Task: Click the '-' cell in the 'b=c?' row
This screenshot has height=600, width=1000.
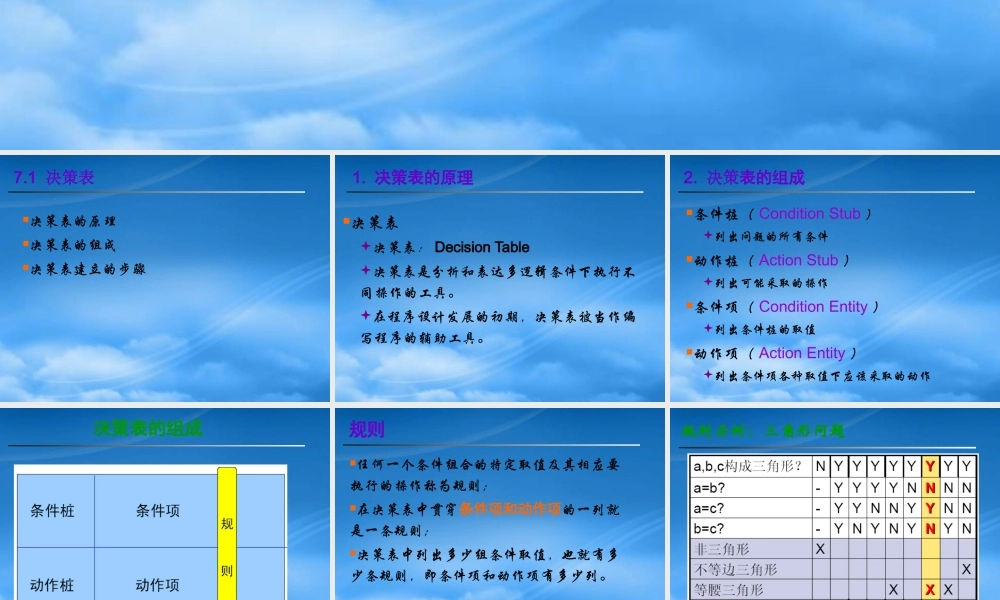Action: tap(820, 529)
